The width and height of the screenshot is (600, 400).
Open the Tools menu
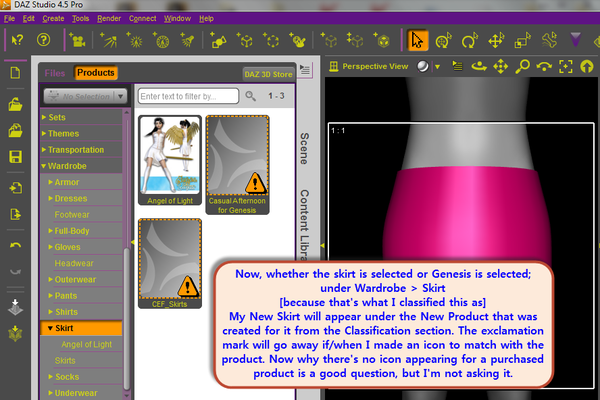pos(80,18)
